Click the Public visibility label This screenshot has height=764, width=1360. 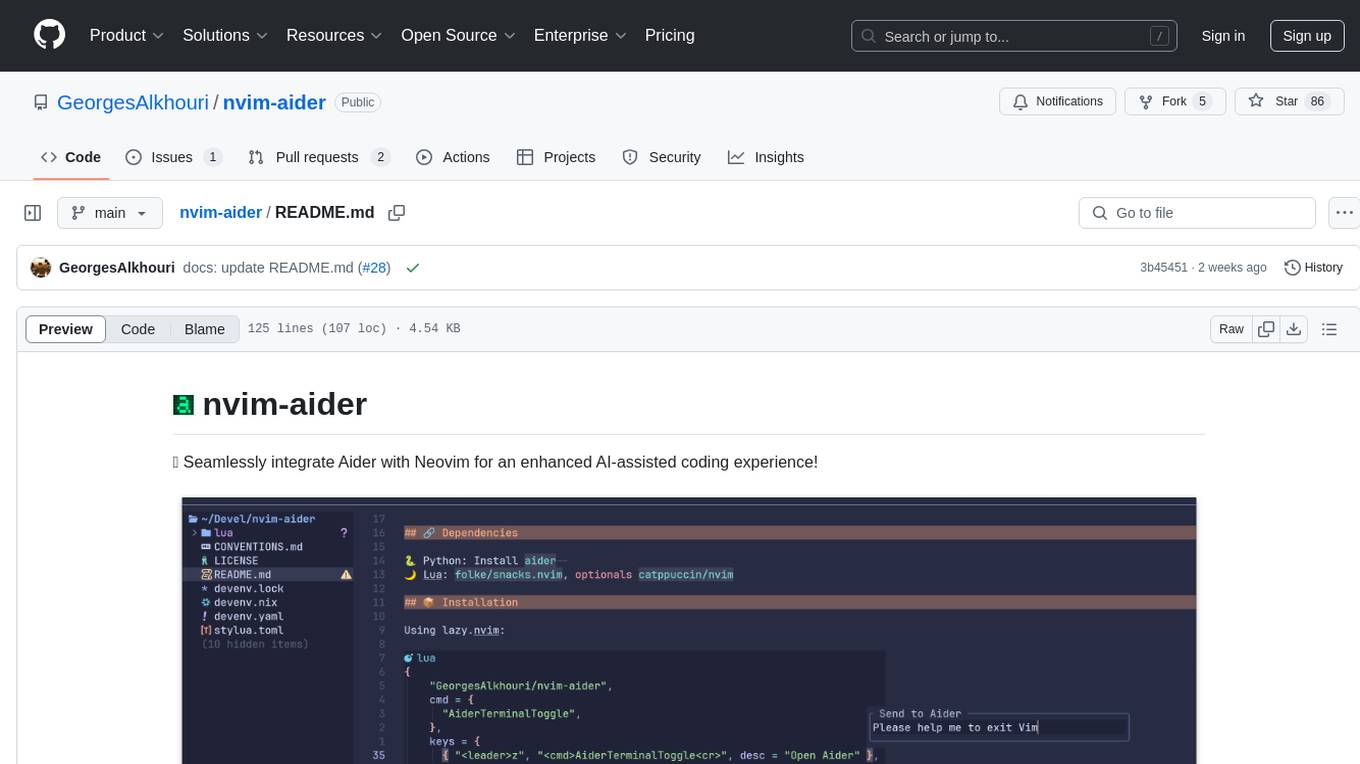point(357,102)
